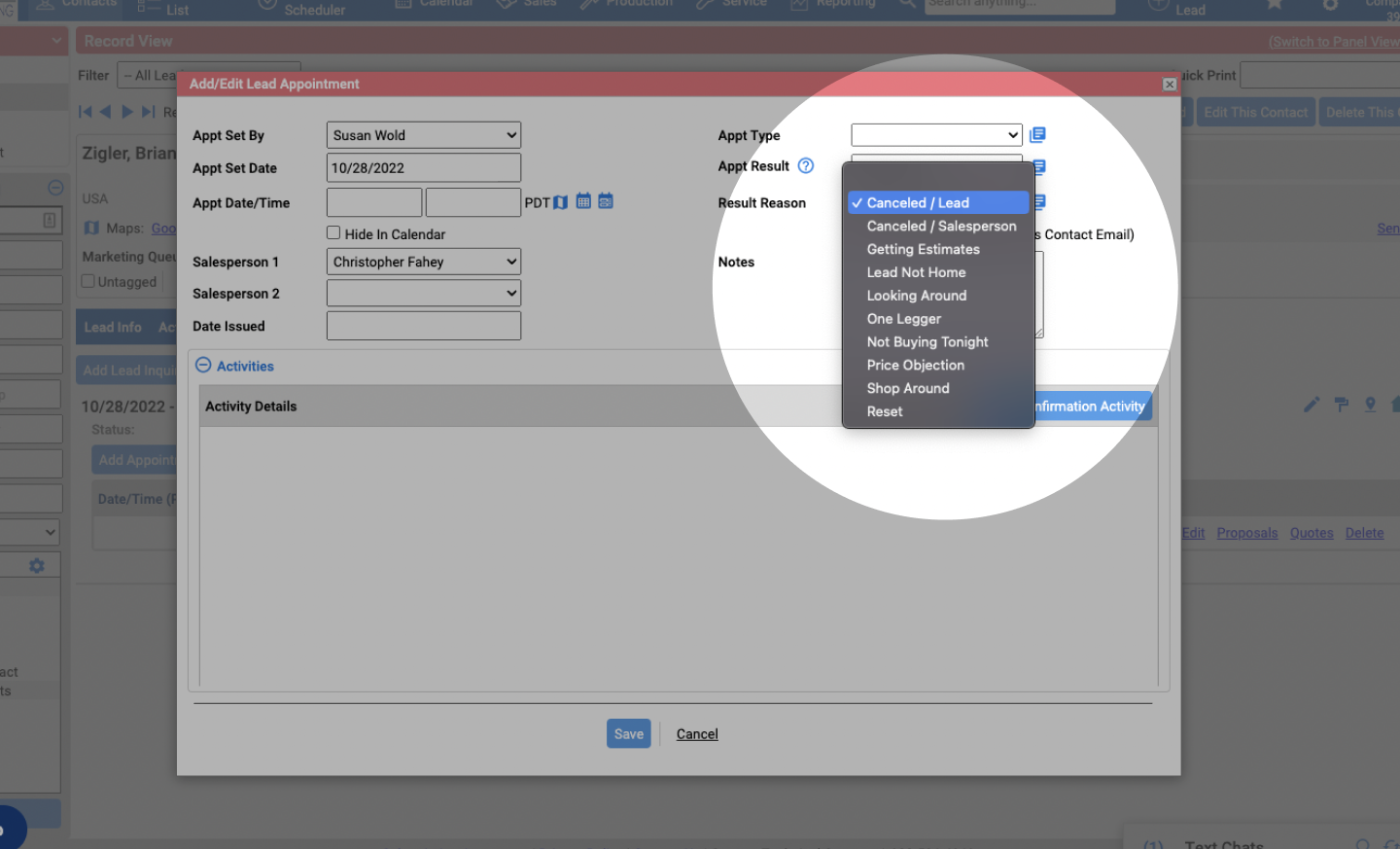Open the Appt Set By dropdown
1400x849 pixels.
pyautogui.click(x=424, y=135)
